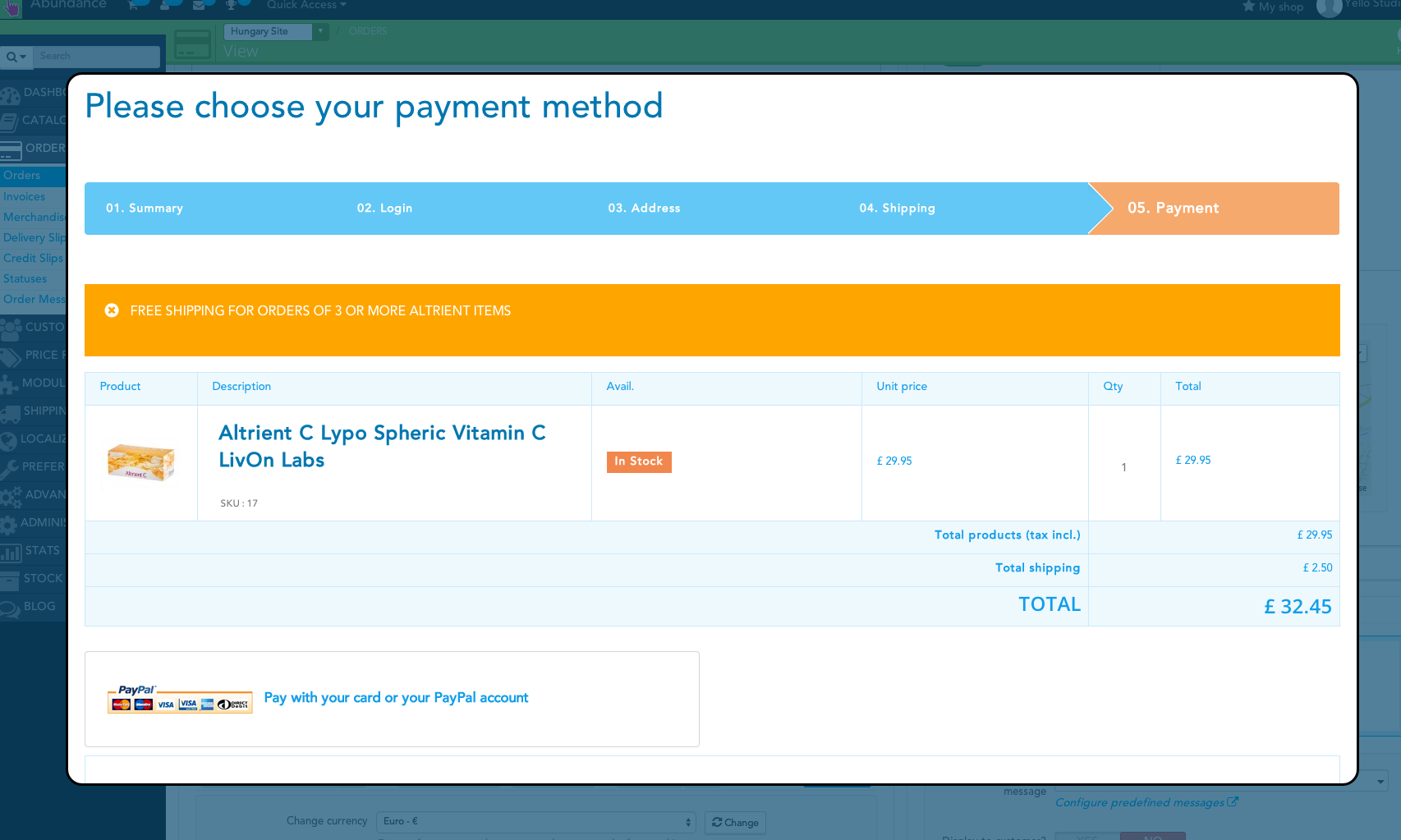The height and width of the screenshot is (840, 1401).
Task: Go to the 01. Summary step
Action: pyautogui.click(x=145, y=209)
